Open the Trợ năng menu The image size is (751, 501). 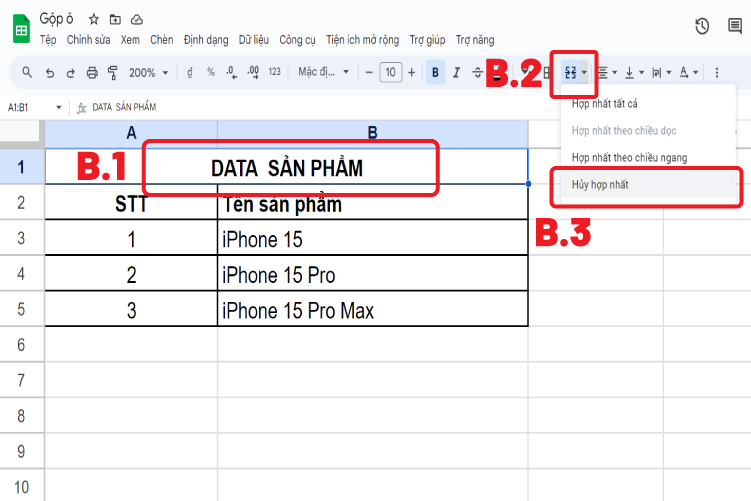[x=475, y=40]
